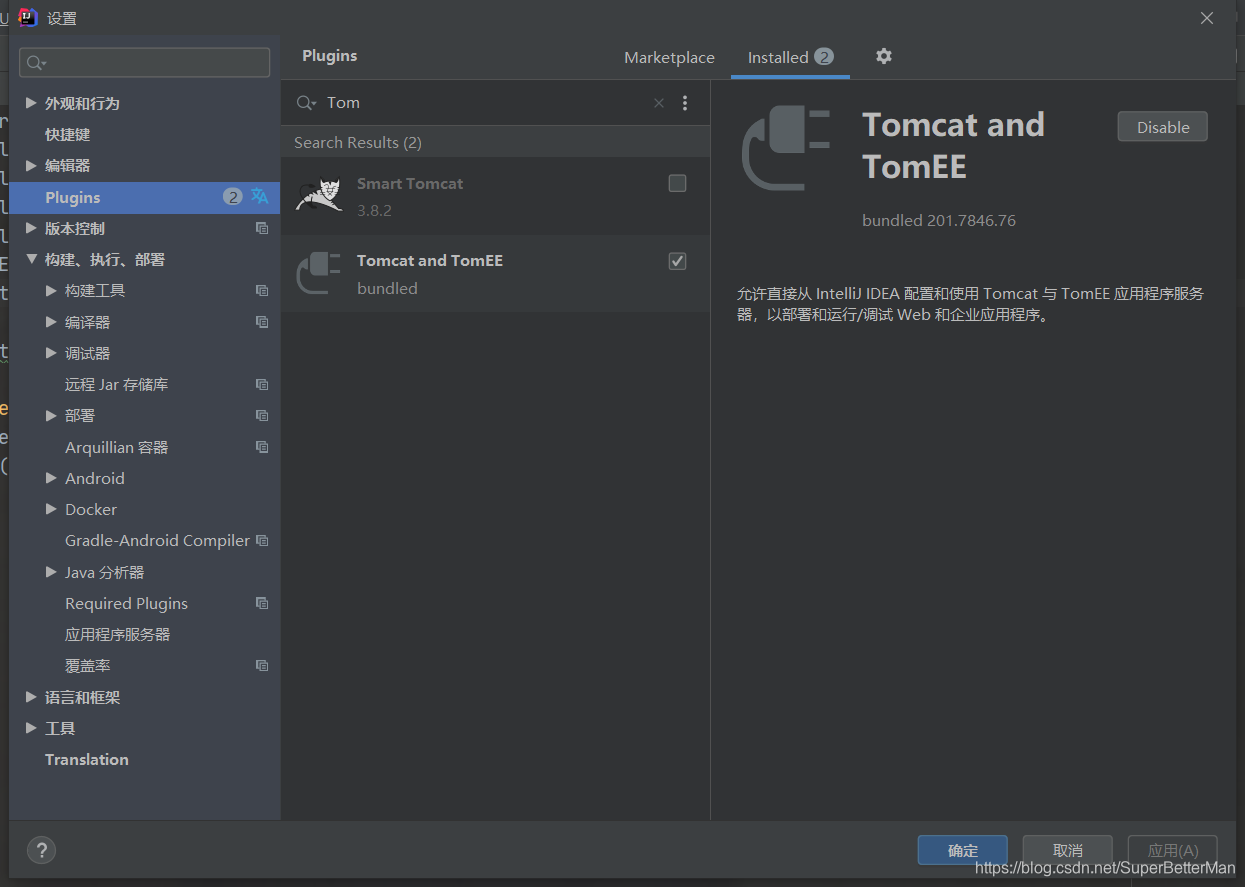Expand the Android subtree

pyautogui.click(x=52, y=478)
